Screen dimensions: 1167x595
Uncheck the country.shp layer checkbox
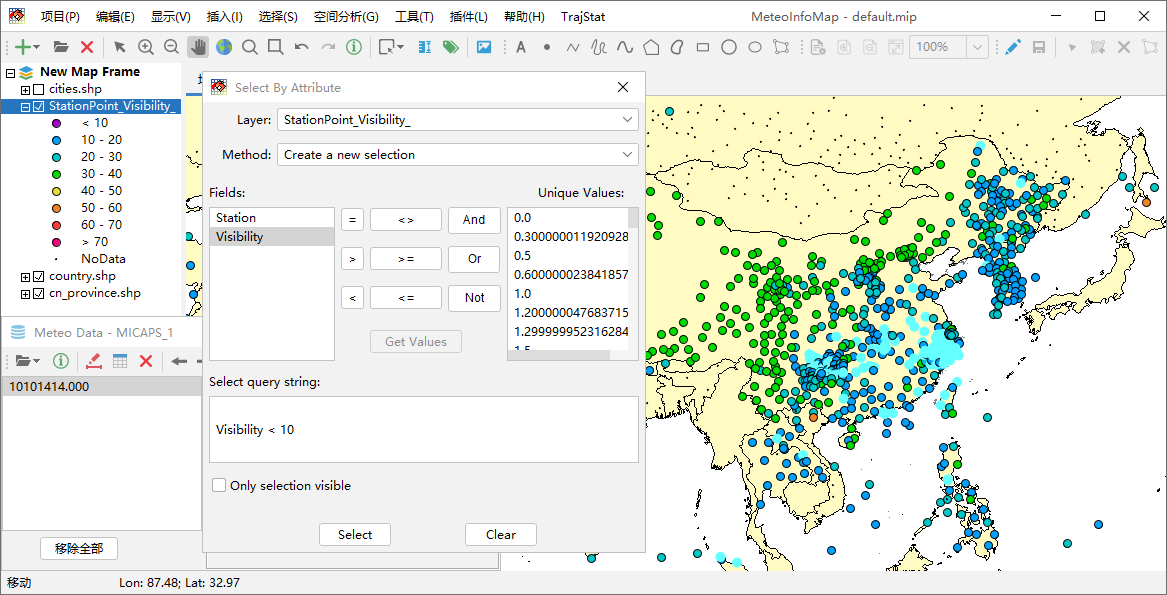[x=39, y=277]
